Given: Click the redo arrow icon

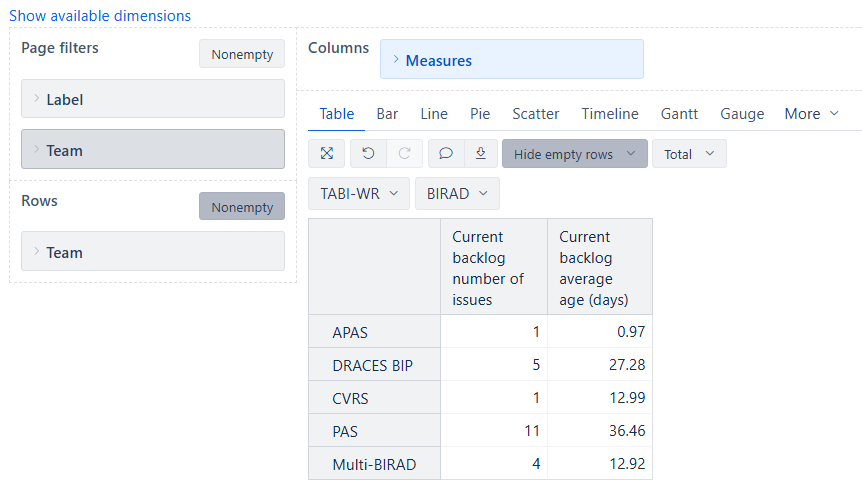Looking at the screenshot, I should click(405, 153).
